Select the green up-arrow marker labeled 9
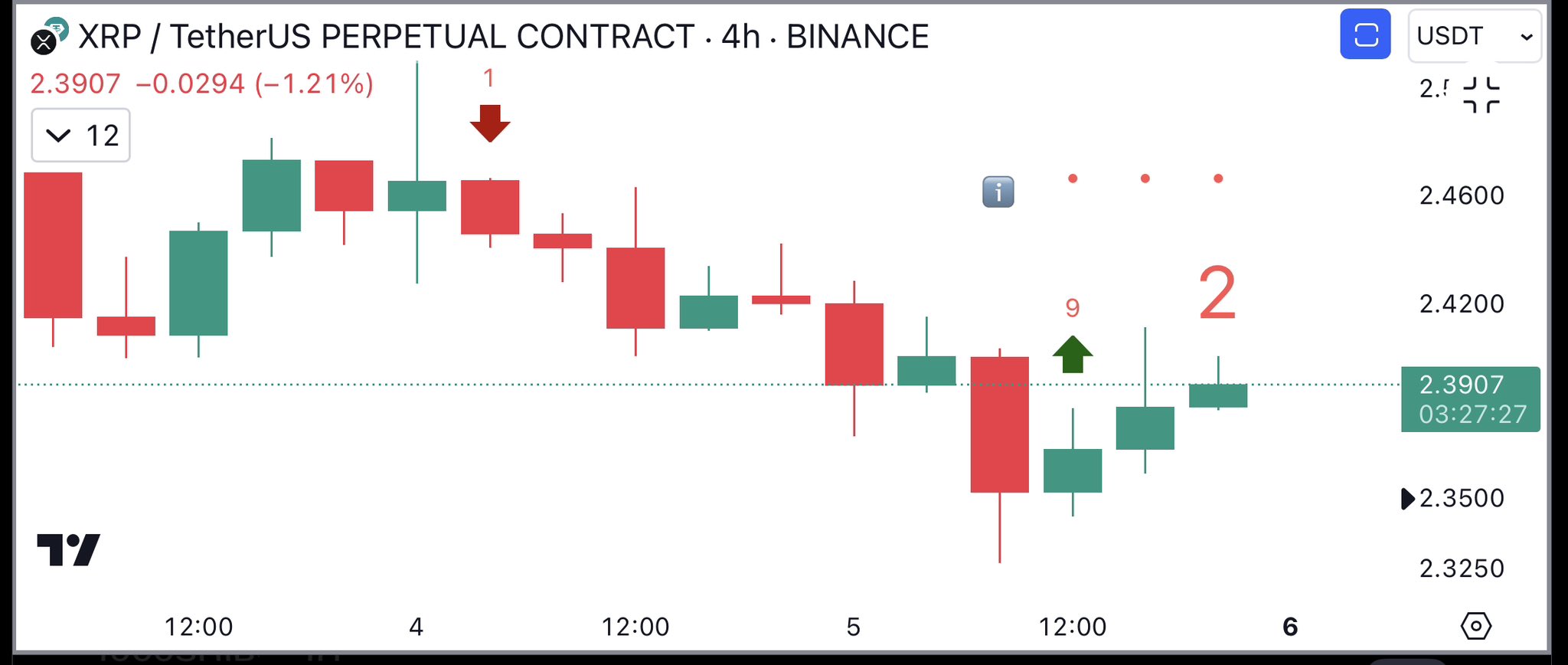 pyautogui.click(x=1072, y=352)
